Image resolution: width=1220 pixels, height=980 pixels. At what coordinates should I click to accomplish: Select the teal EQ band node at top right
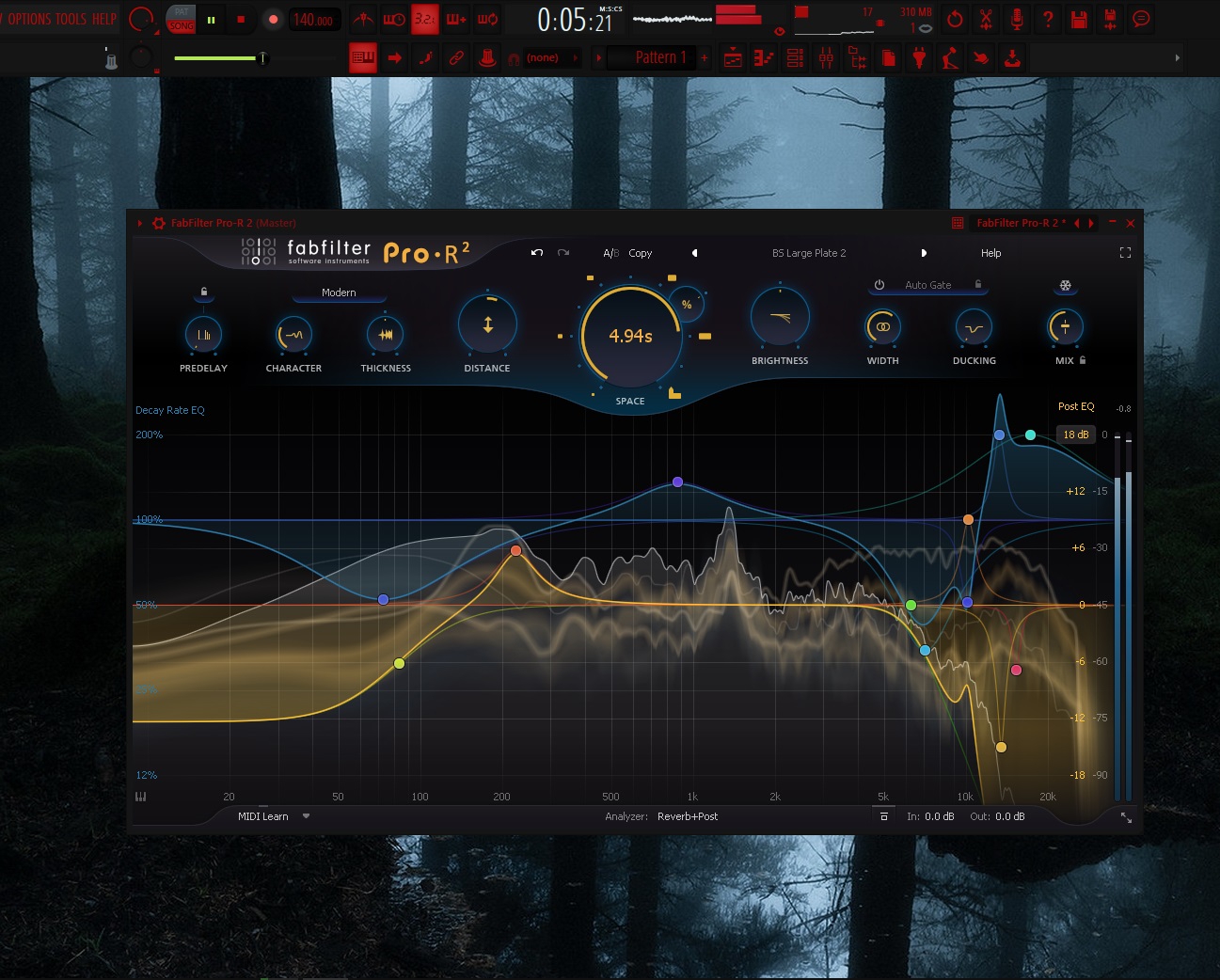pos(1030,435)
